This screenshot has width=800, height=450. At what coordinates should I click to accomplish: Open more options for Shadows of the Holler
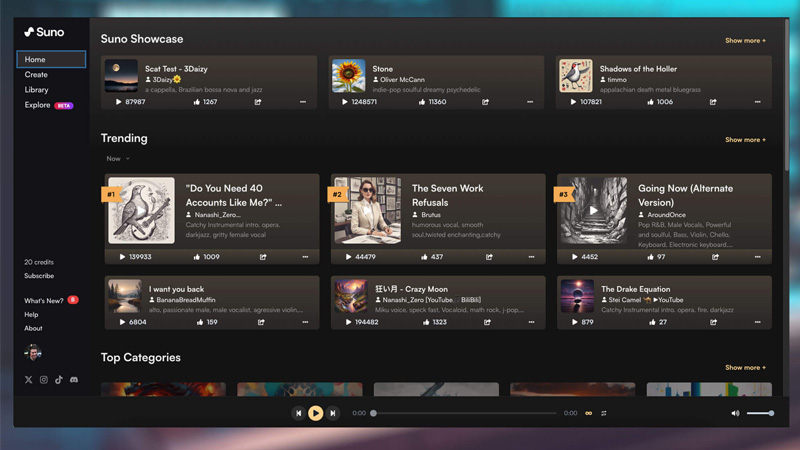point(758,102)
